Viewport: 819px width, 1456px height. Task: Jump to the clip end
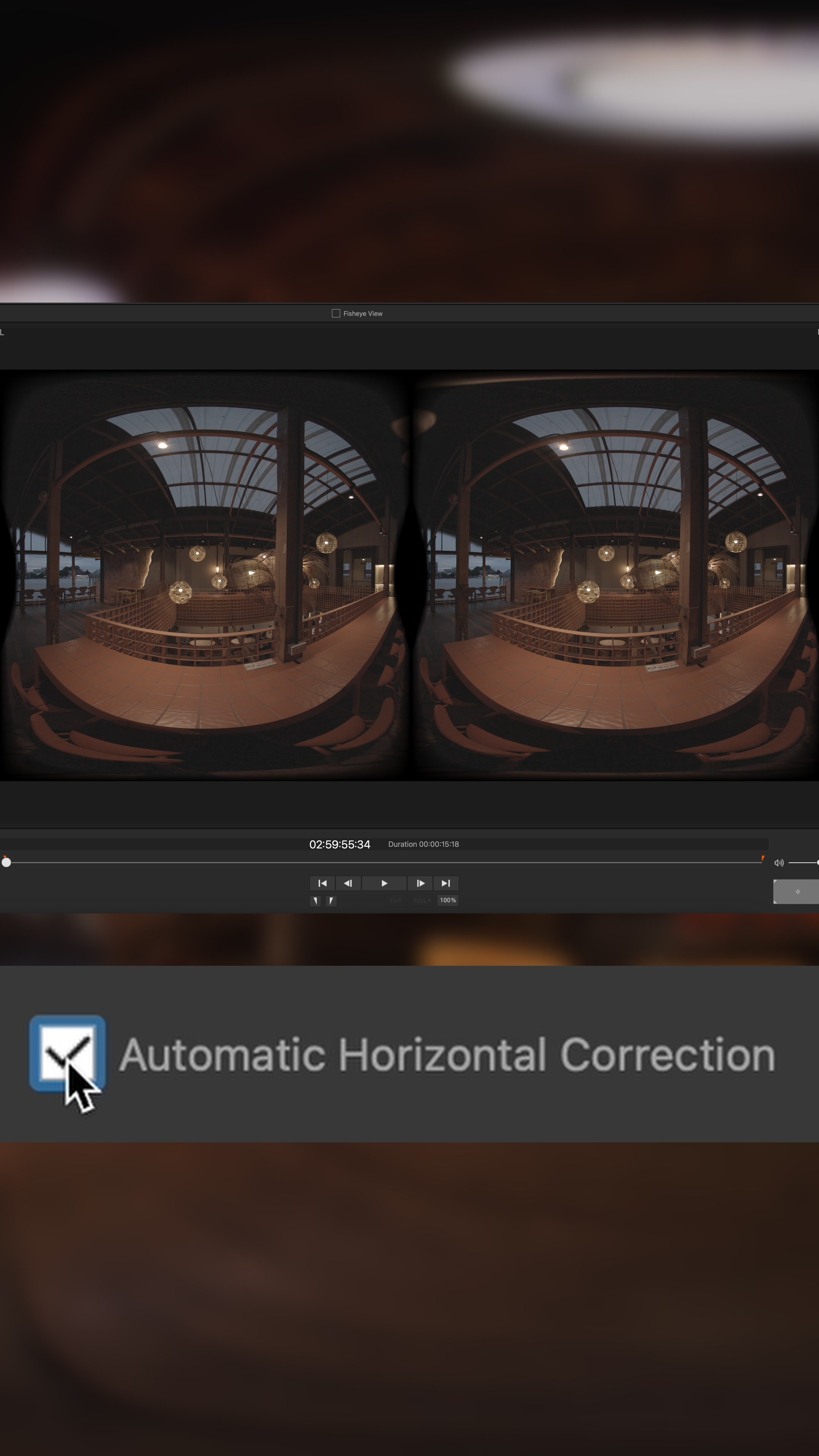tap(446, 883)
